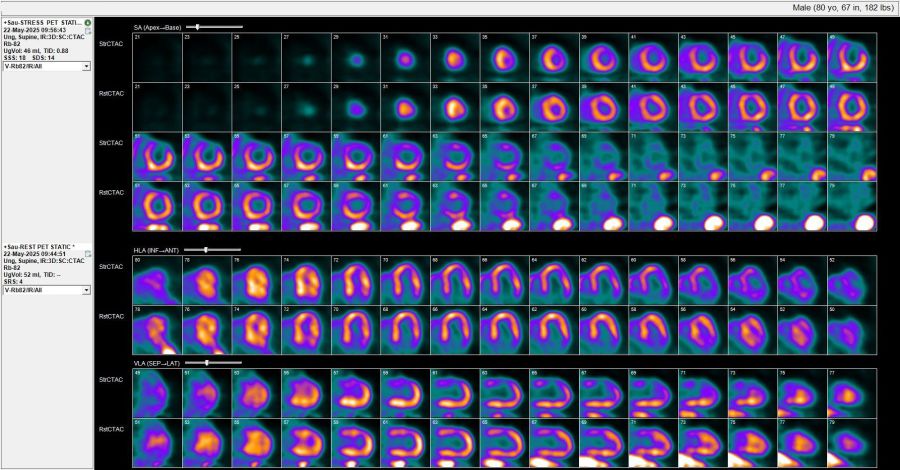The height and width of the screenshot is (470, 900).
Task: Select rest short-axis slice 33
Action: coord(454,105)
